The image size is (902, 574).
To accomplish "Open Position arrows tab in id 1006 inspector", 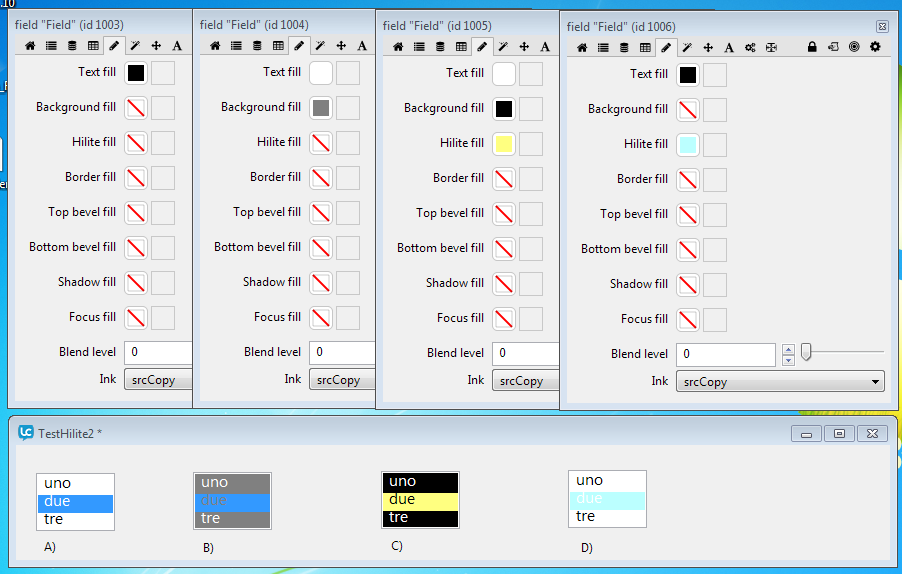I will point(708,47).
